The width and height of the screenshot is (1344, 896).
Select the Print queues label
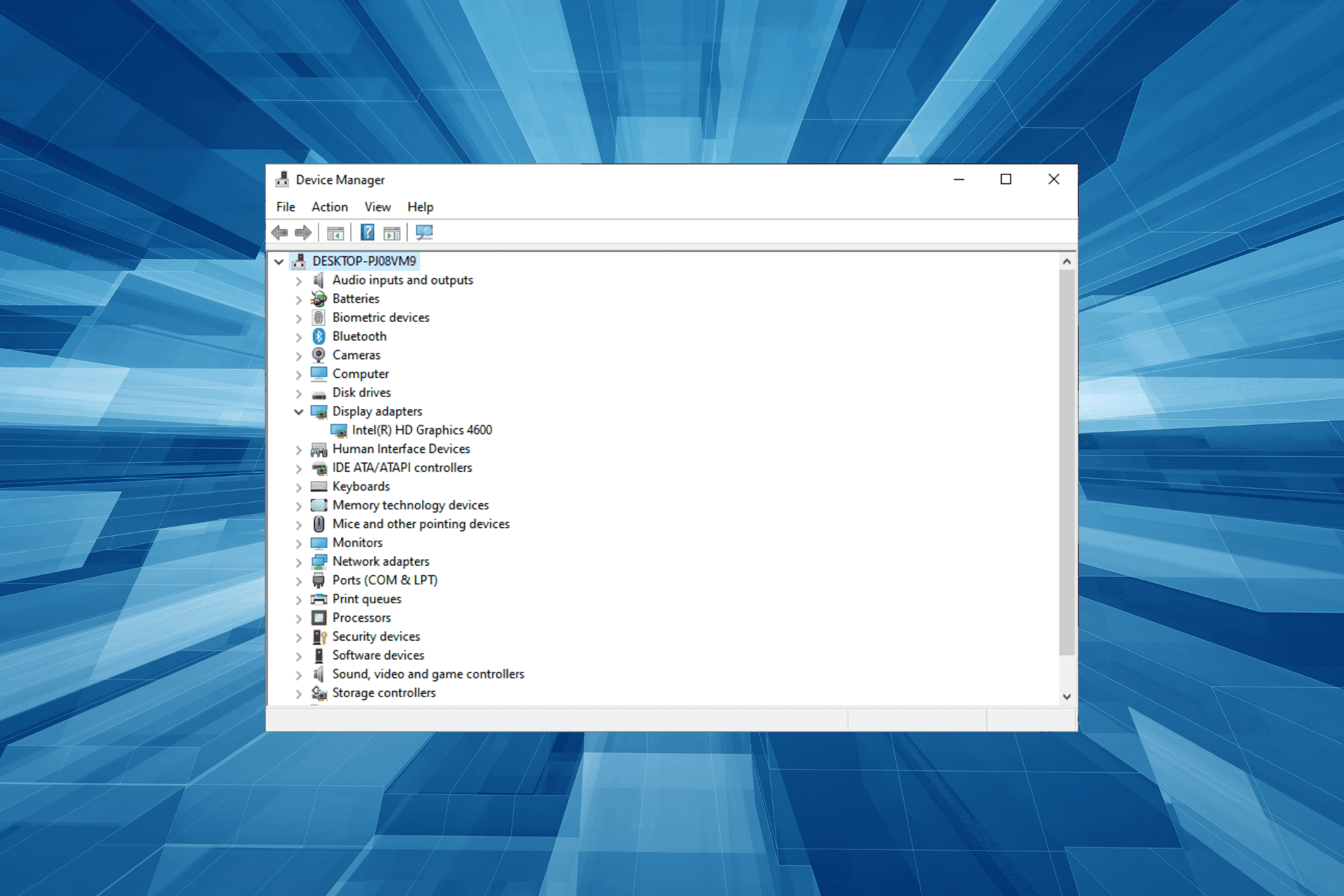click(367, 599)
